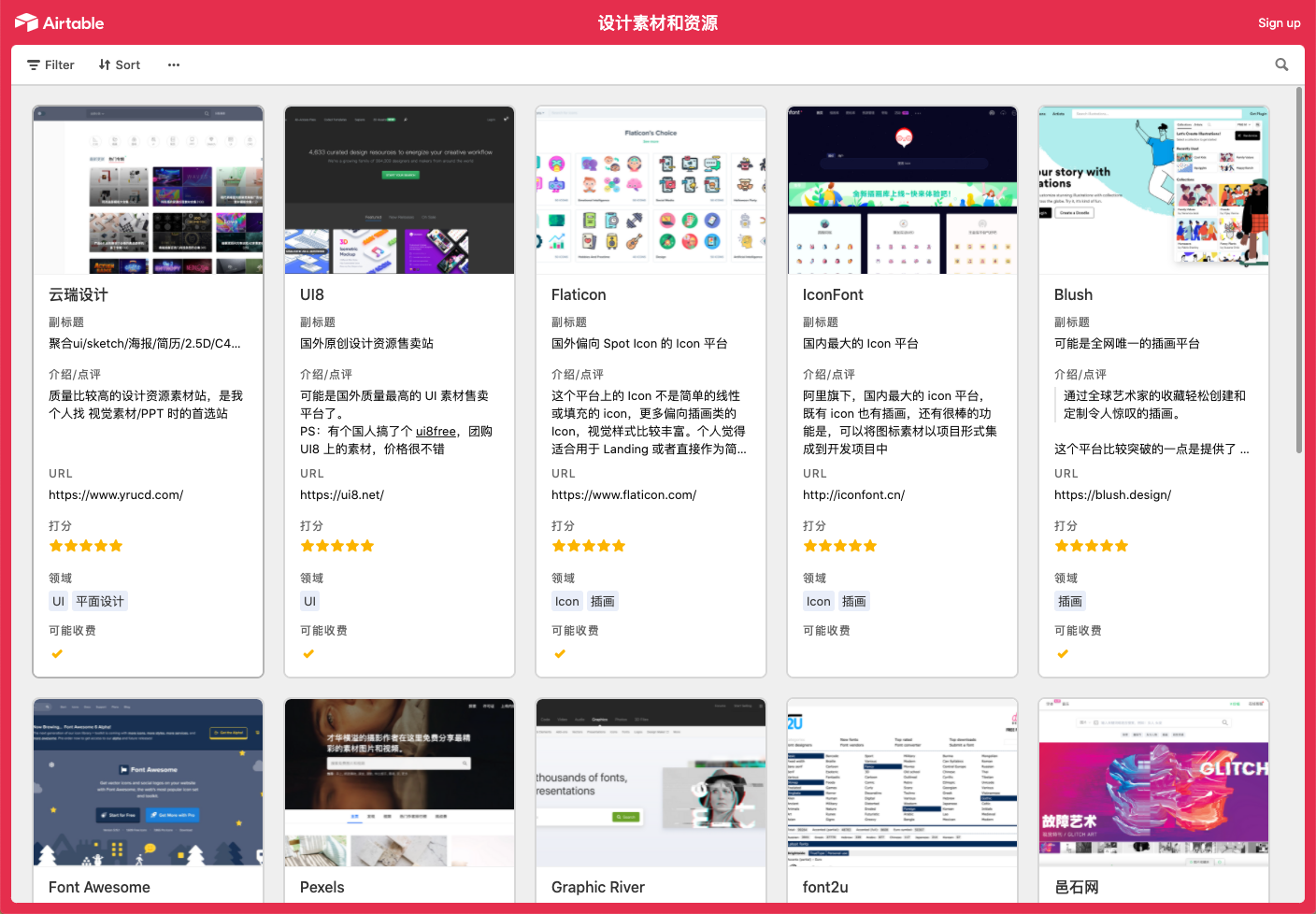The image size is (1316, 914).
Task: Click the search magnifier icon
Action: pos(1281,64)
